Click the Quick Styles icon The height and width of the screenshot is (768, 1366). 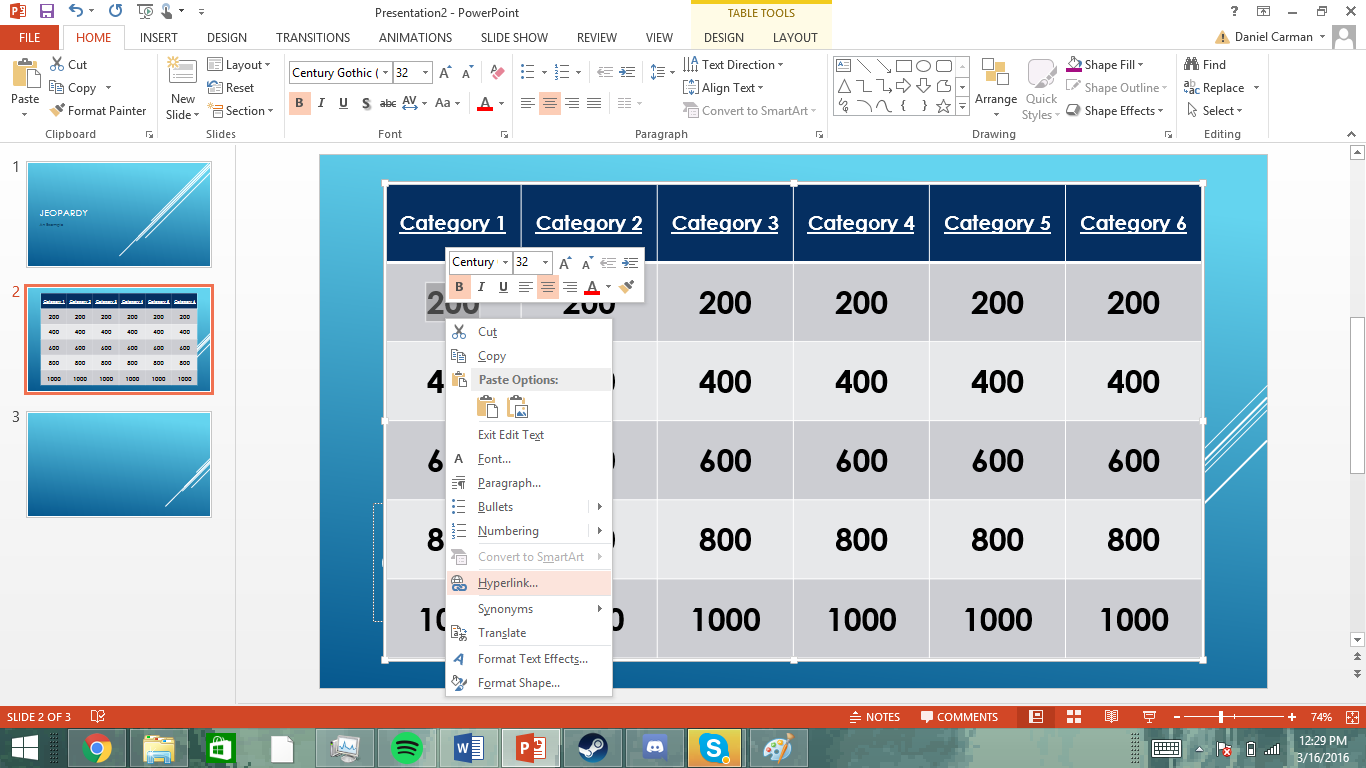tap(1042, 74)
